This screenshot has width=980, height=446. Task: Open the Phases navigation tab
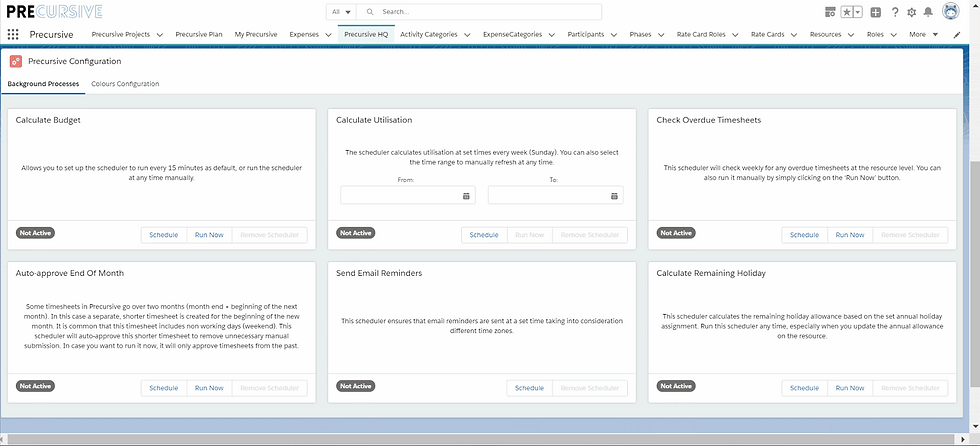(x=641, y=35)
